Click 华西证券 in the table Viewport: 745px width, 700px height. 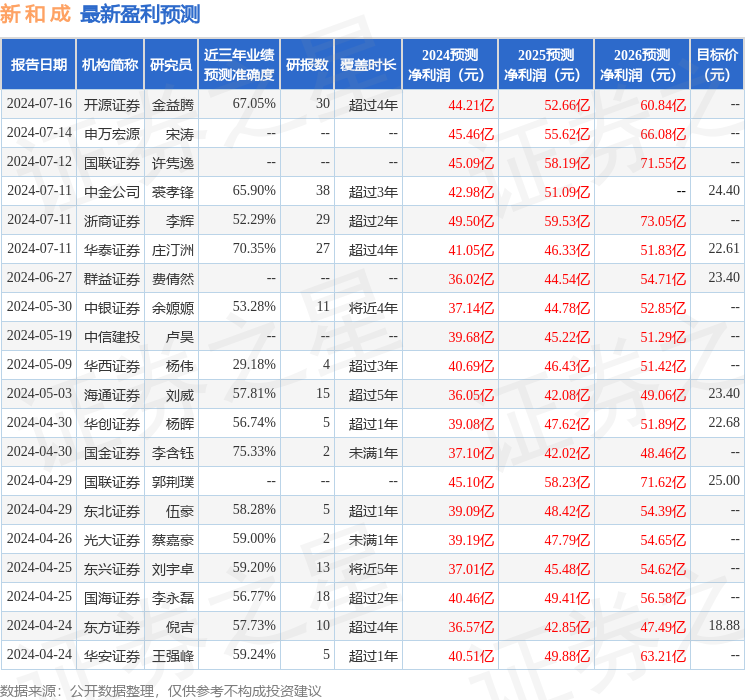click(x=112, y=366)
